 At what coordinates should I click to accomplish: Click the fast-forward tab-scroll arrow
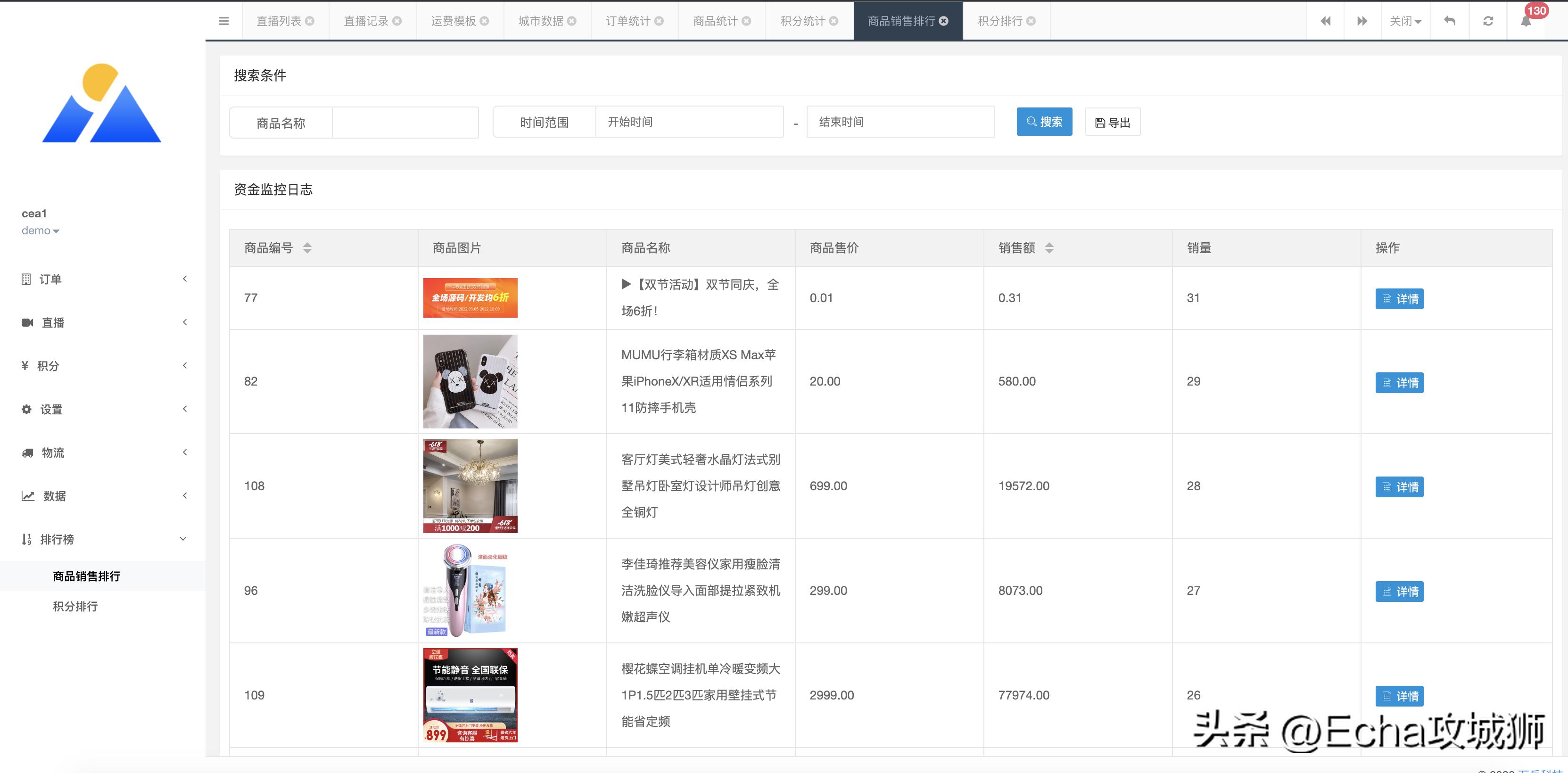click(x=1362, y=21)
